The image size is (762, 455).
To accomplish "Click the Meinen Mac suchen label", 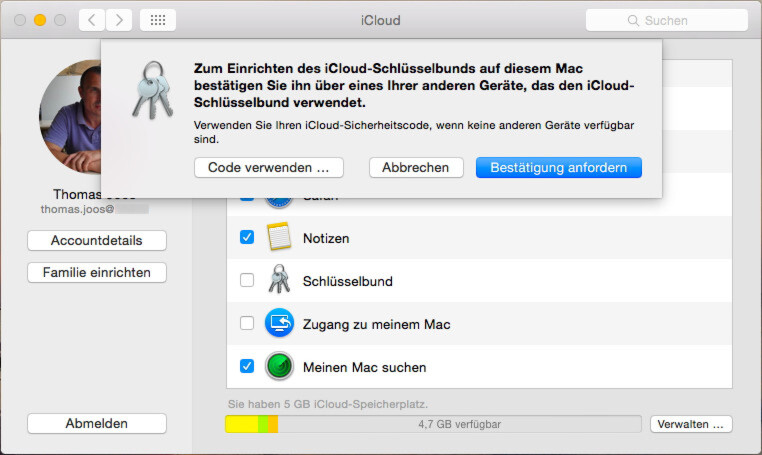I will (364, 368).
